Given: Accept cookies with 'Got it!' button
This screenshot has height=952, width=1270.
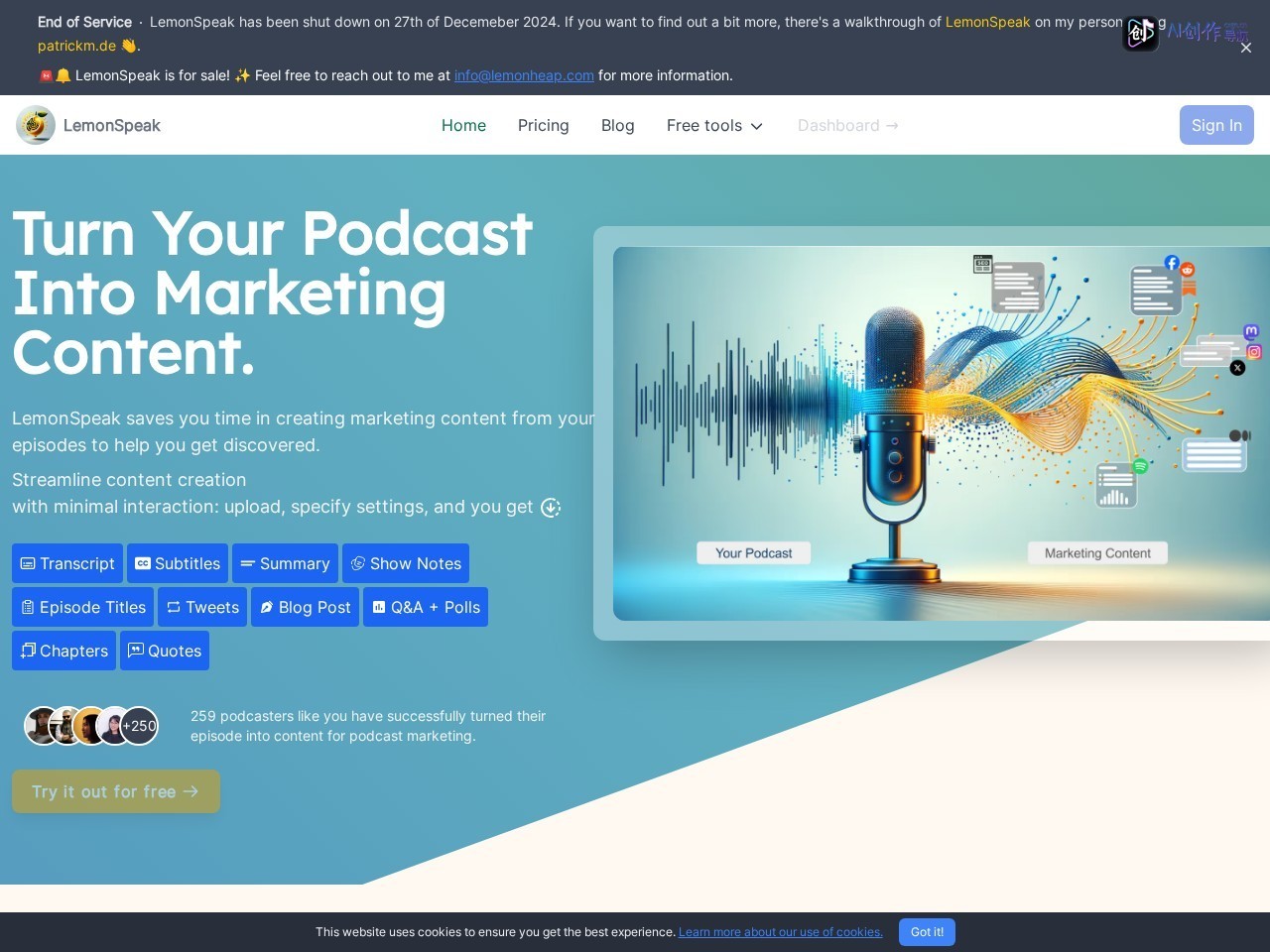Looking at the screenshot, I should point(927,932).
